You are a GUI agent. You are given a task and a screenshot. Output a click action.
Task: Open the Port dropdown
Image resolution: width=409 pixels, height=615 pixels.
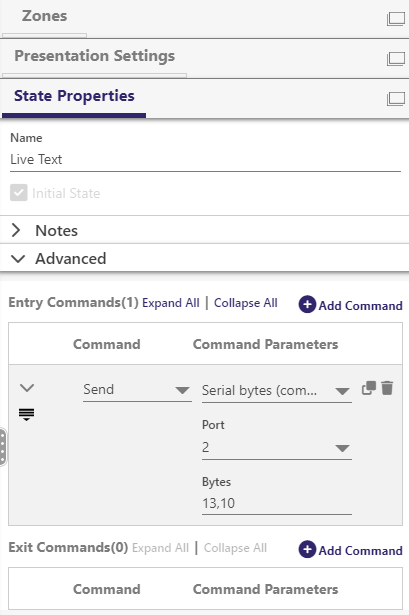tap(276, 448)
